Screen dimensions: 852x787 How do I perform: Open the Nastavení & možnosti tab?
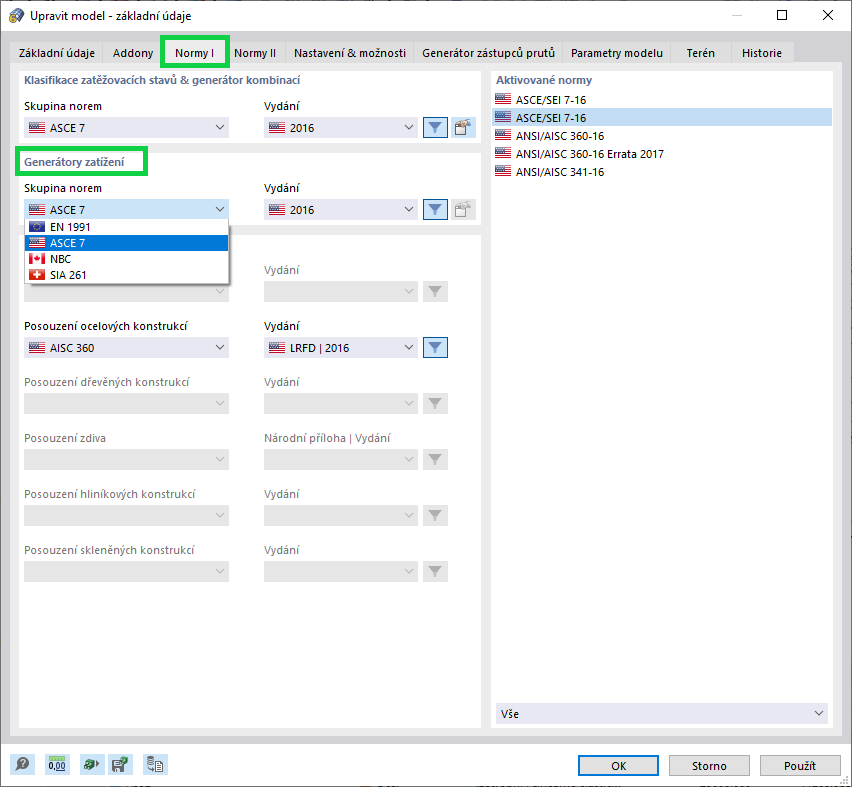click(x=350, y=53)
